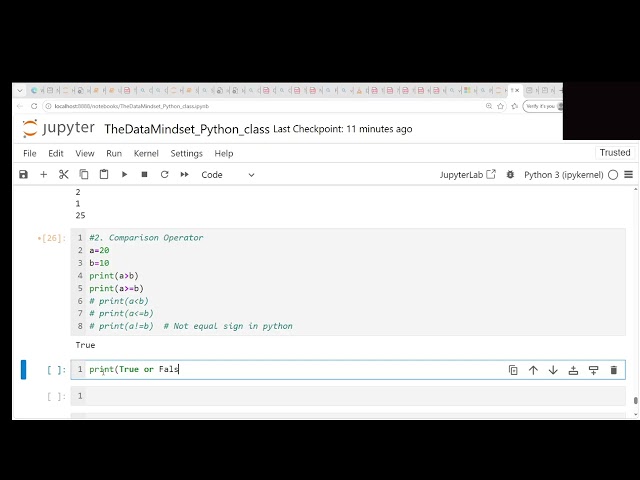The height and width of the screenshot is (480, 640).
Task: Copy selected cell toolbar icon
Action: click(84, 175)
